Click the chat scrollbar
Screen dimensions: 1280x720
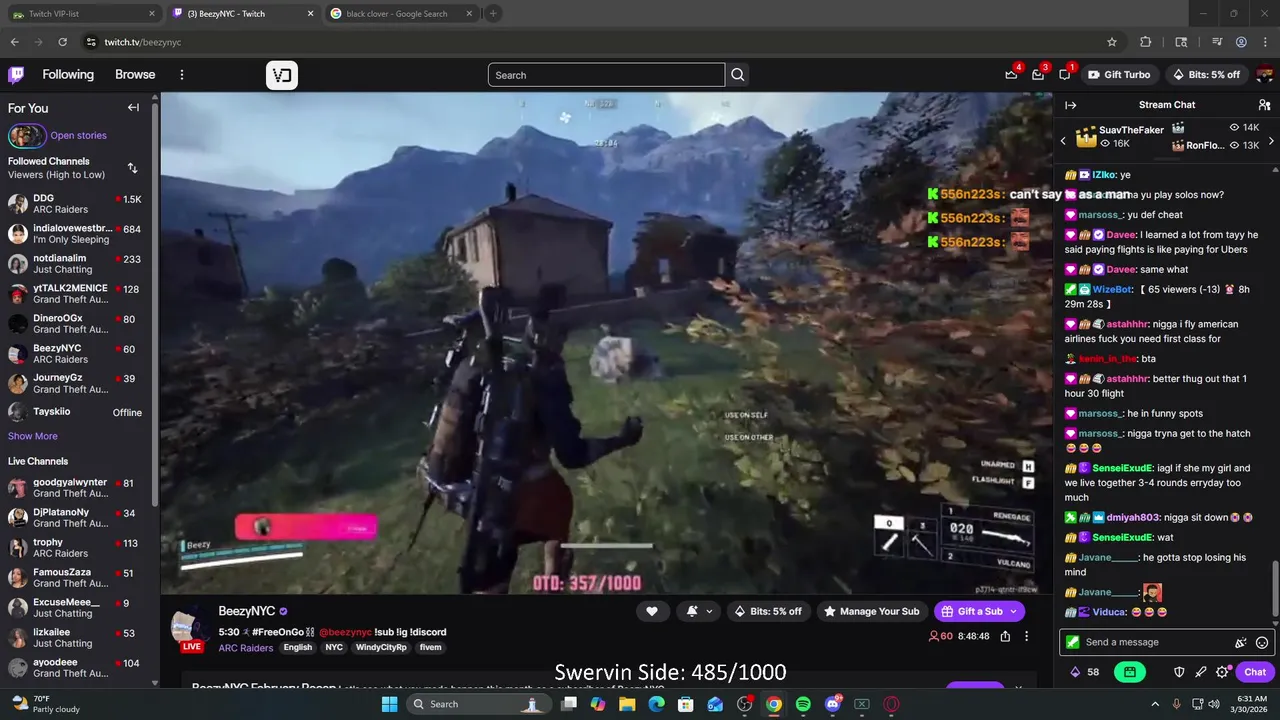1274,590
